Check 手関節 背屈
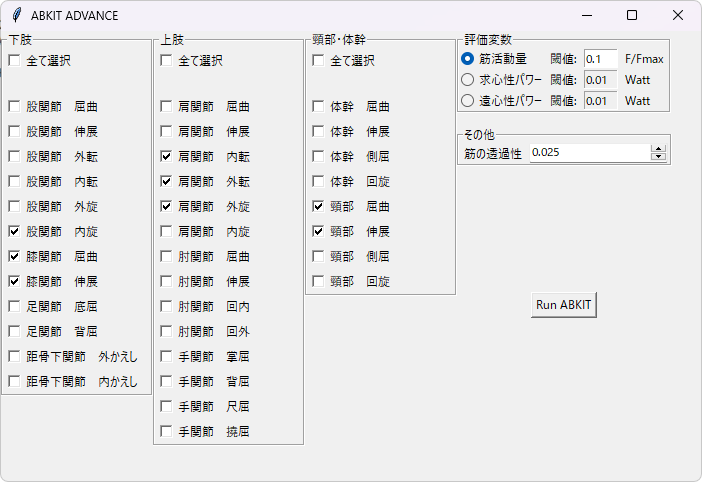 click(x=166, y=382)
